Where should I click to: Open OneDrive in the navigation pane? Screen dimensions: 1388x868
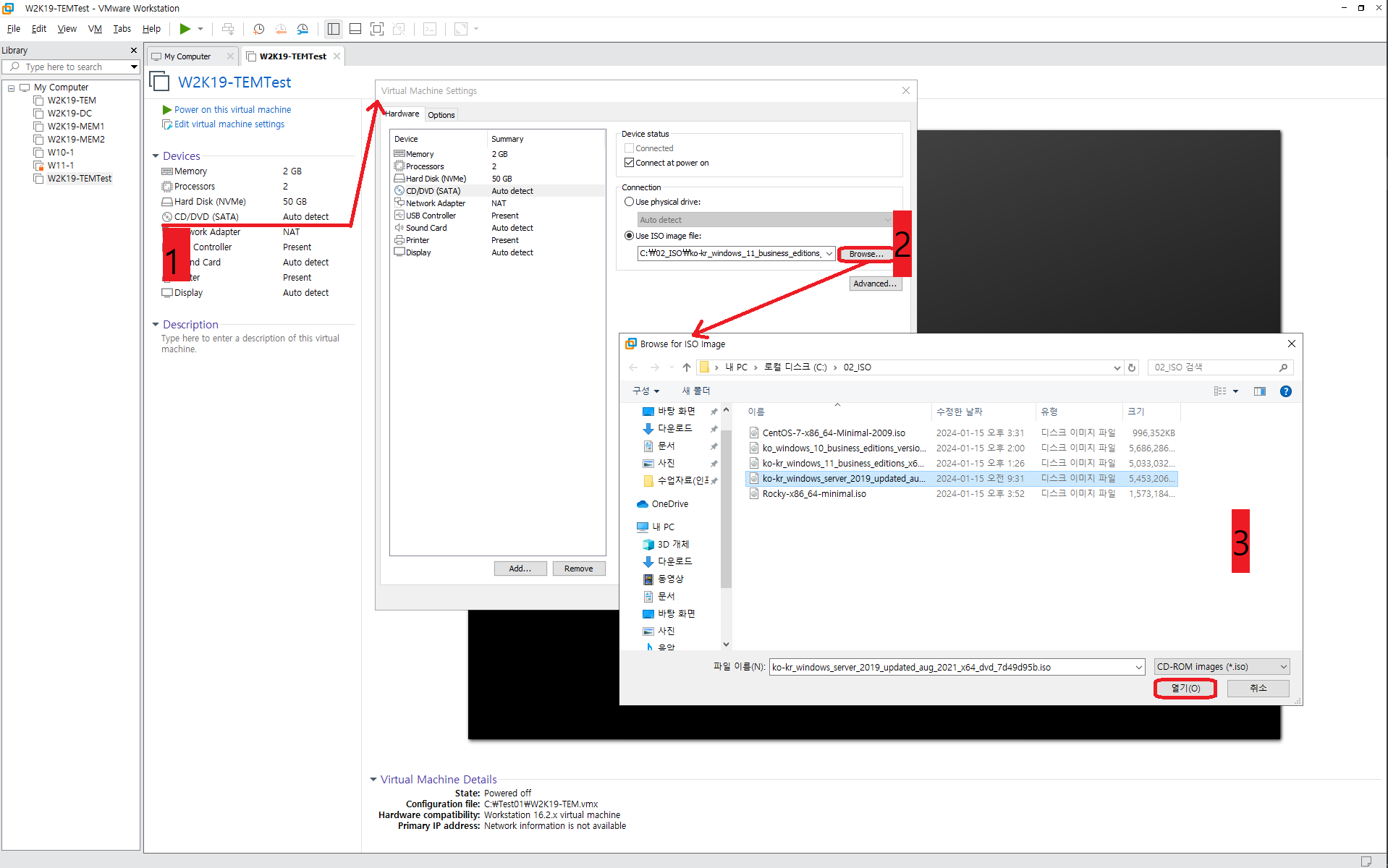tap(662, 504)
